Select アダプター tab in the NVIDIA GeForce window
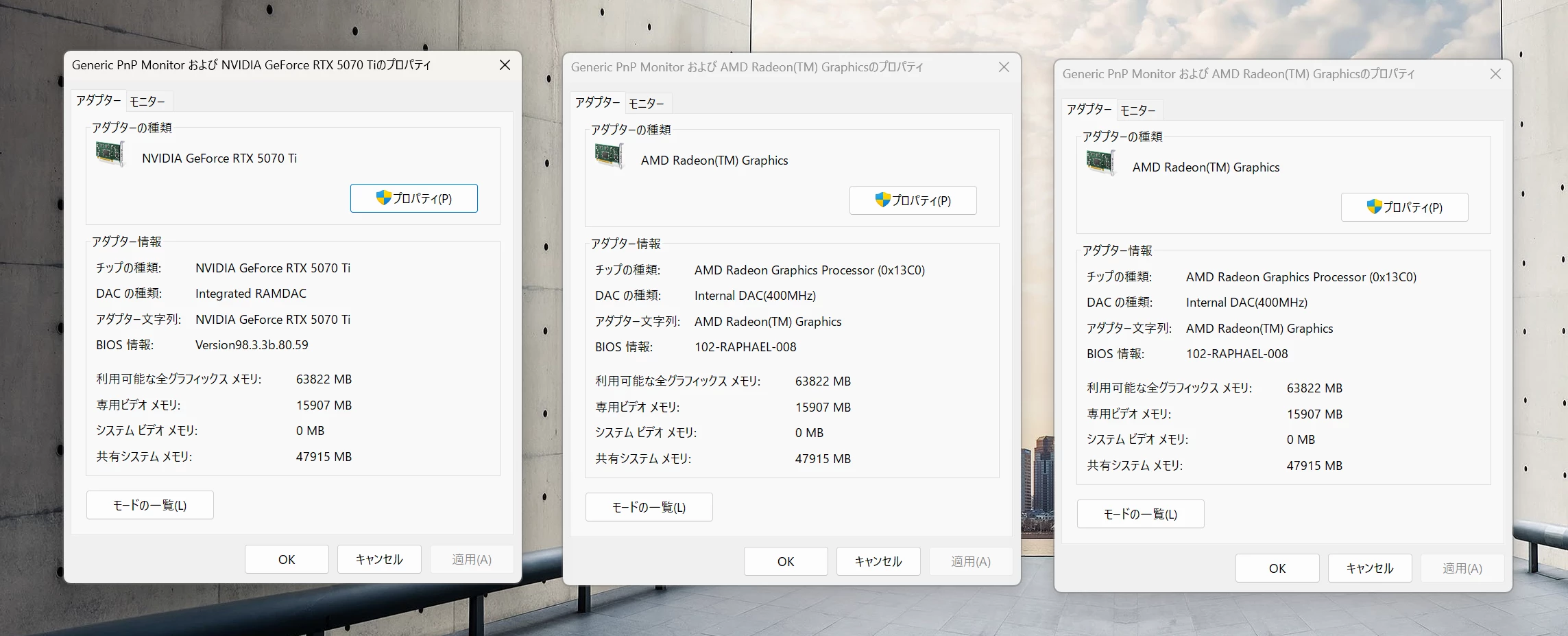The image size is (1568, 636). click(x=98, y=100)
